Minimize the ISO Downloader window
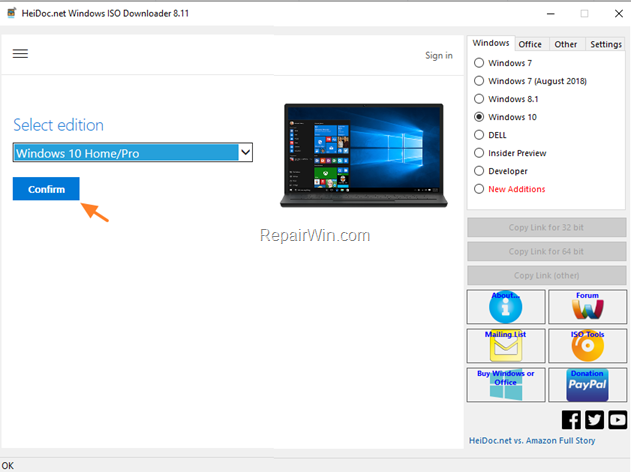The width and height of the screenshot is (631, 472). click(x=551, y=14)
